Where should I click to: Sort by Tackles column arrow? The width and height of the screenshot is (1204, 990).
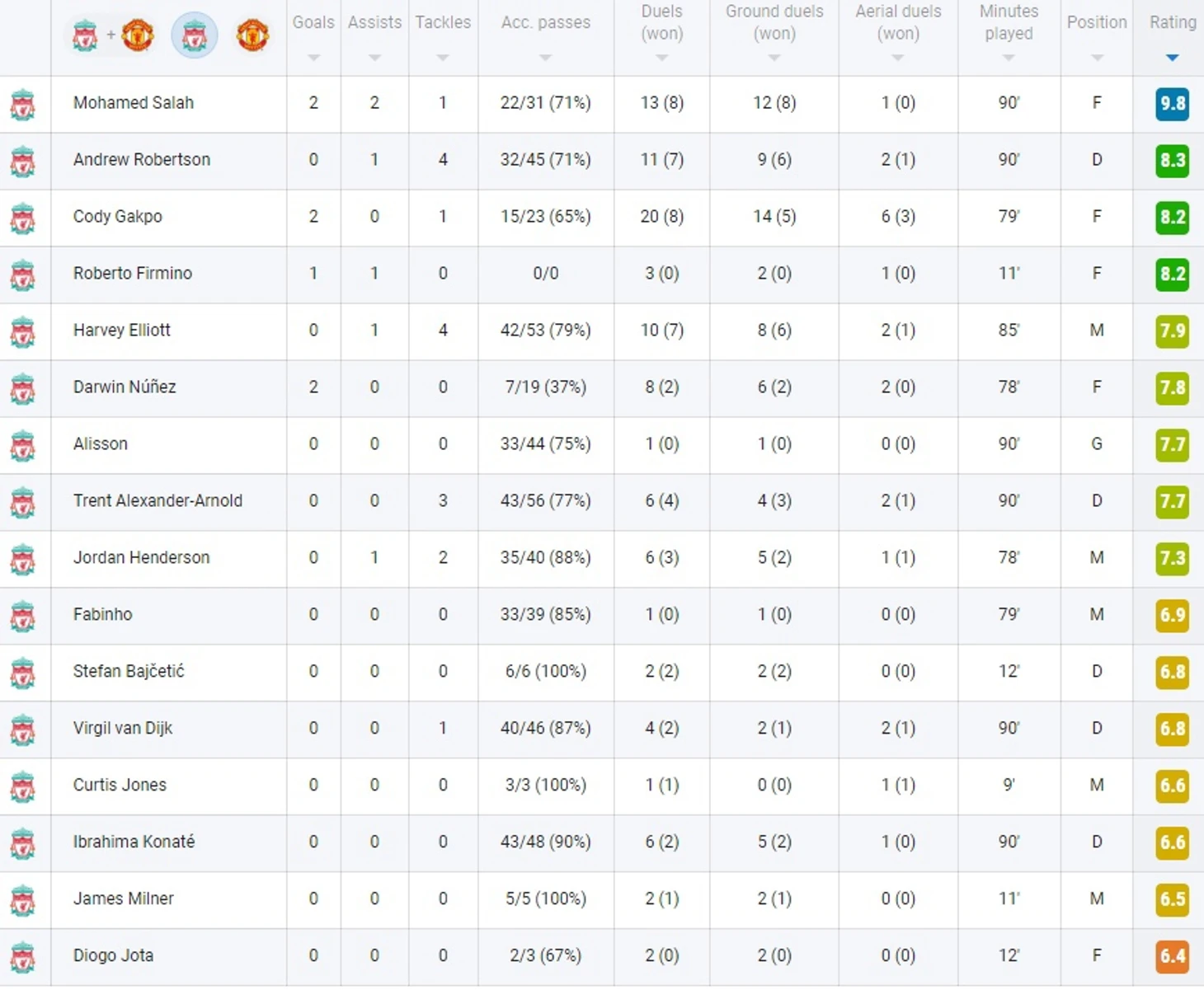point(443,58)
